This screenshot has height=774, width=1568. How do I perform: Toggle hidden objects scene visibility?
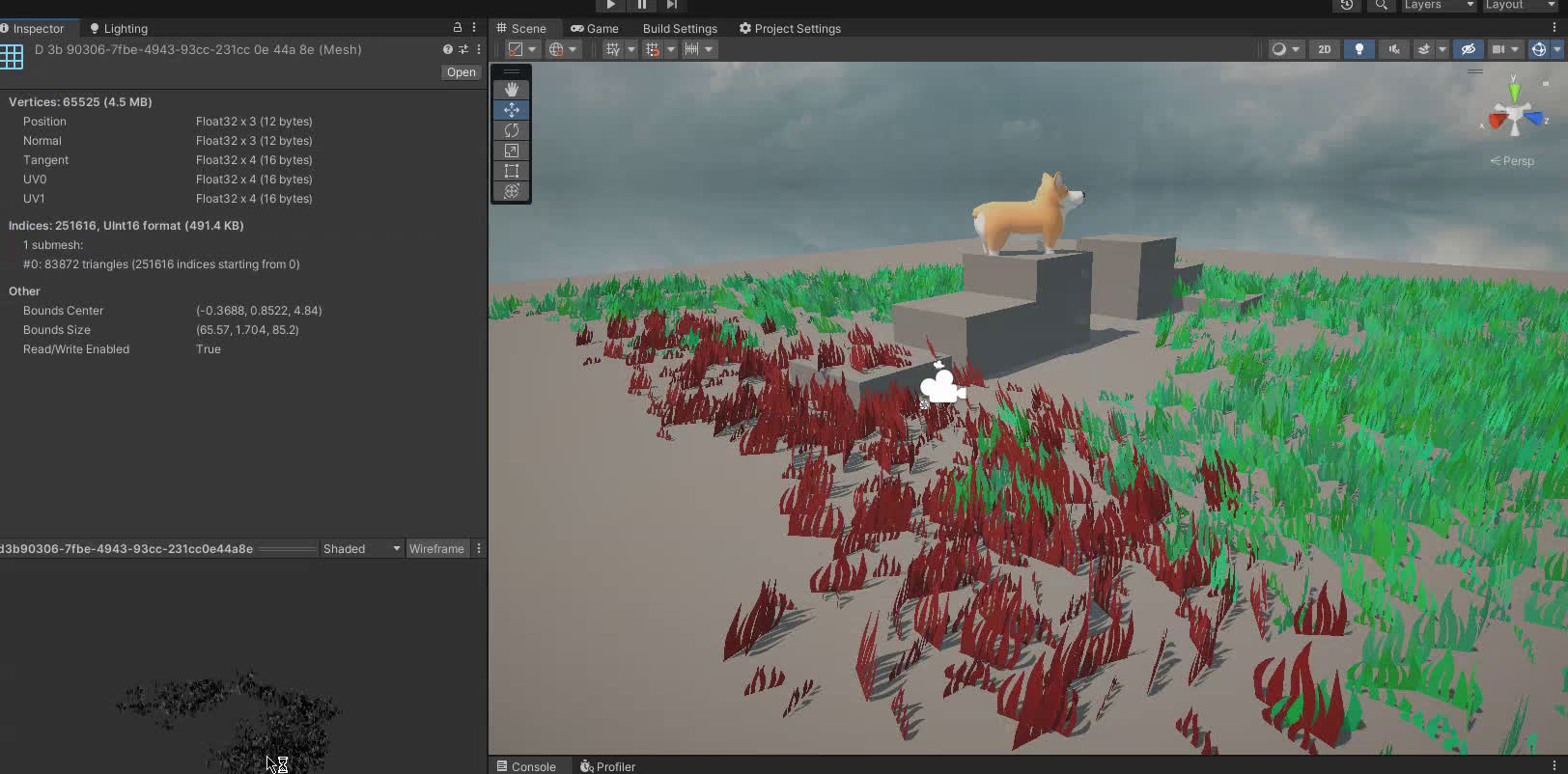pos(1469,49)
